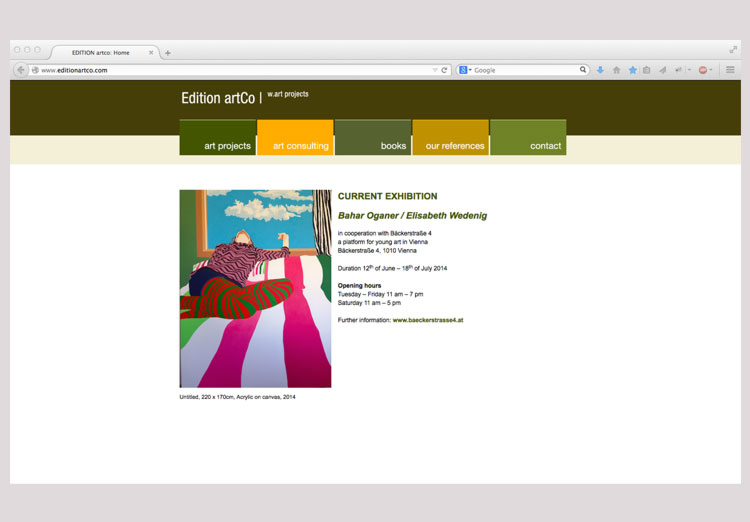Click the macOS window close button
The height and width of the screenshot is (522, 750).
click(17, 50)
